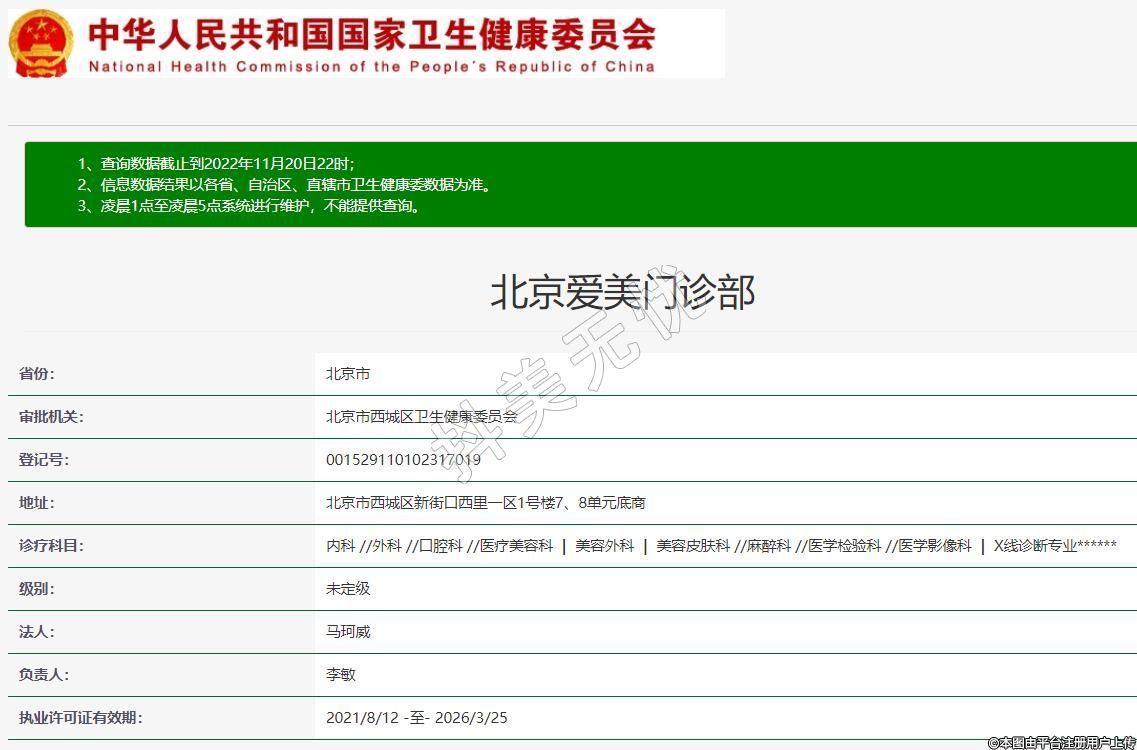The height and width of the screenshot is (750, 1137).
Task: Click the 未定级 level value
Action: coord(348,589)
